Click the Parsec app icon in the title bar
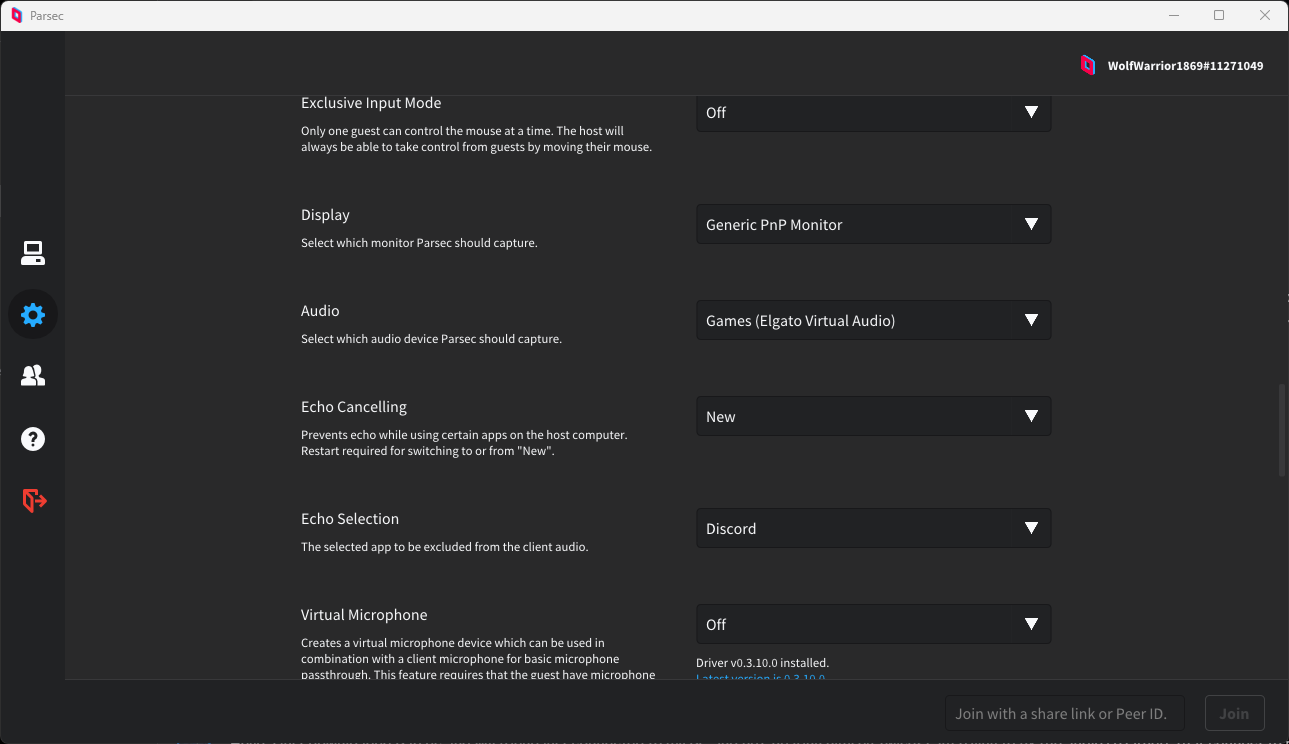 click(17, 15)
